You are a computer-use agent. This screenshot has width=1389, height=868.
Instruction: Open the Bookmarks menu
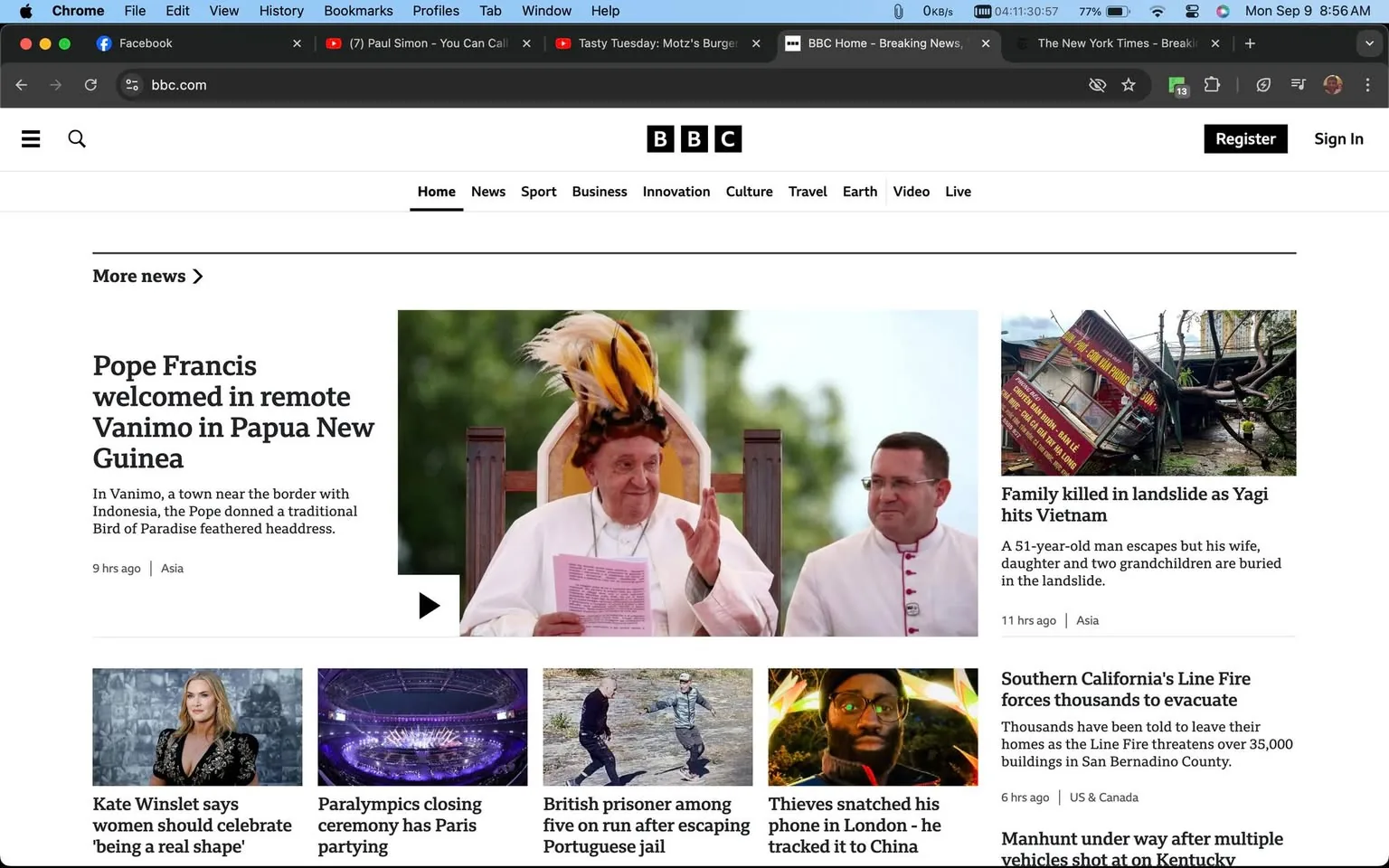[x=358, y=11]
